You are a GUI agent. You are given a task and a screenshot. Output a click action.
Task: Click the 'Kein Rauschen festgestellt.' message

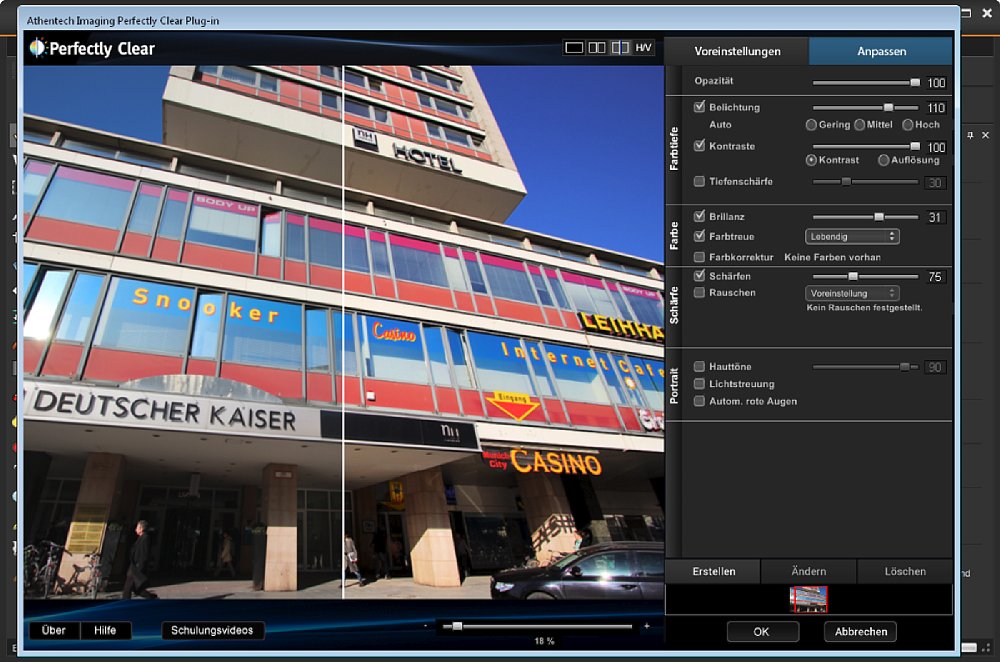[864, 307]
